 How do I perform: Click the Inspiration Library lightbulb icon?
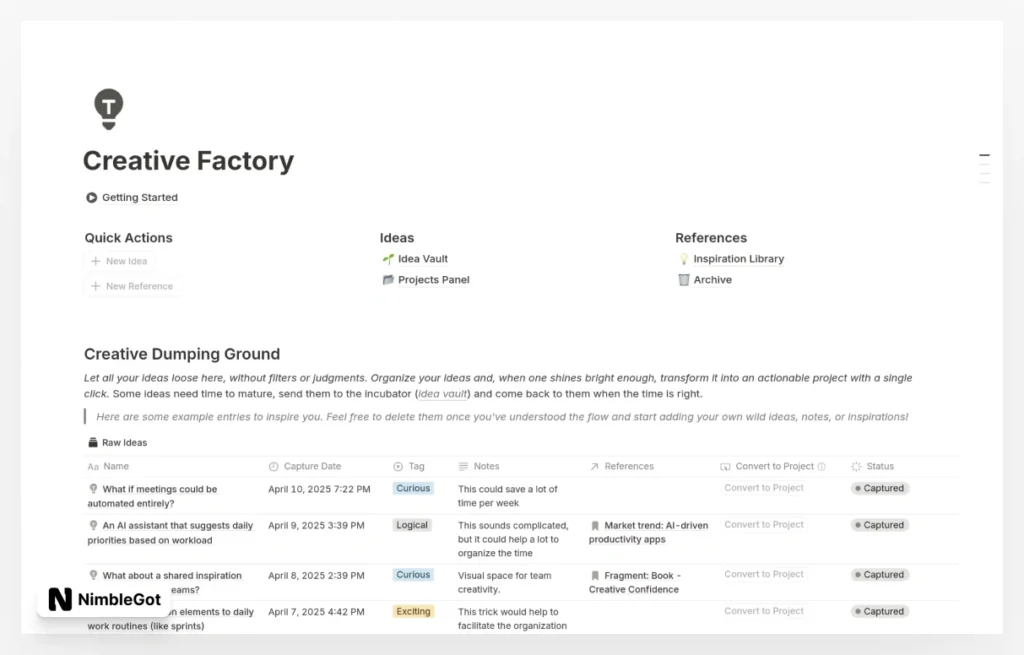[684, 259]
